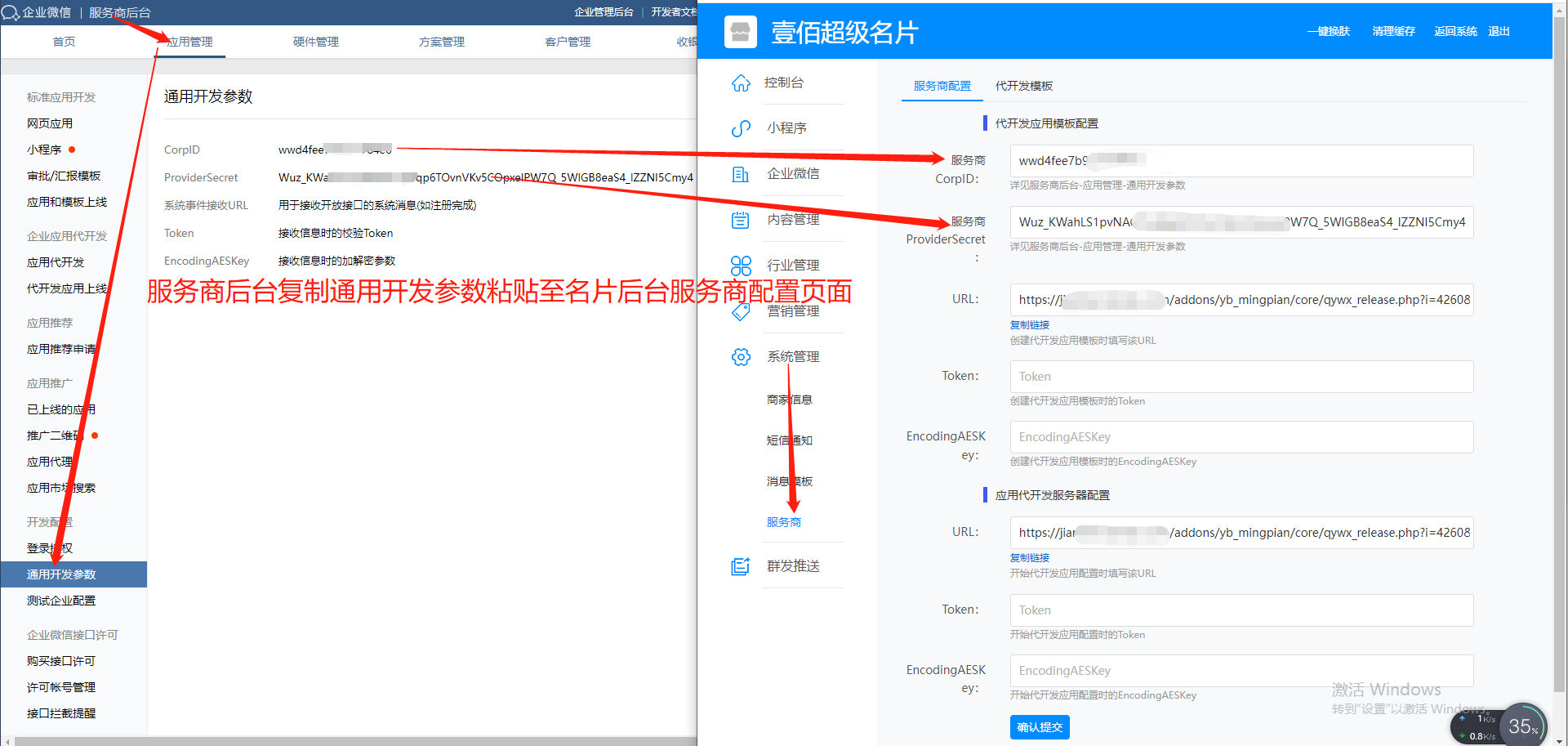Click 复制链接 under server config URL
The width and height of the screenshot is (1568, 746).
click(x=1030, y=558)
